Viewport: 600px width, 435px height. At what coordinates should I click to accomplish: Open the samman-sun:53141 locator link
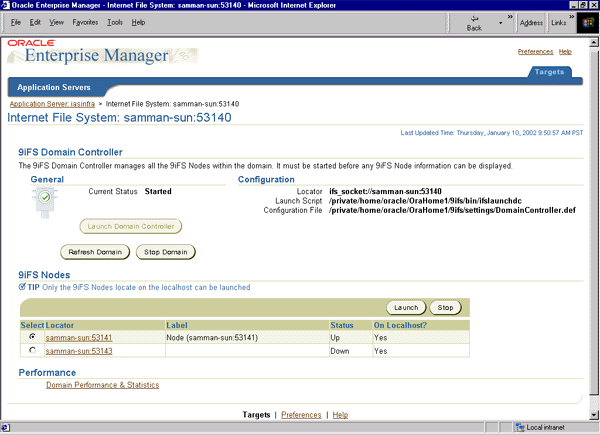79,338
